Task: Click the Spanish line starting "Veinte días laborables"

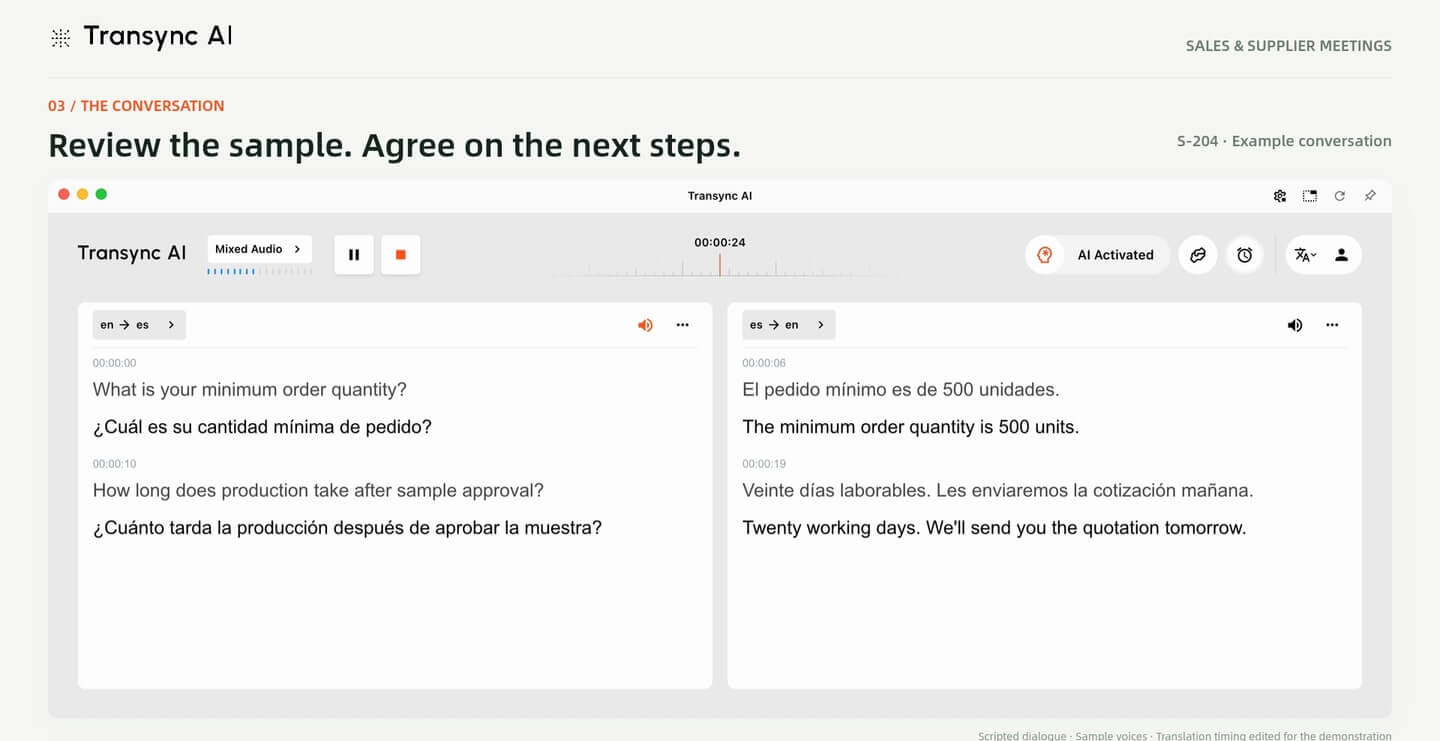Action: click(x=998, y=491)
